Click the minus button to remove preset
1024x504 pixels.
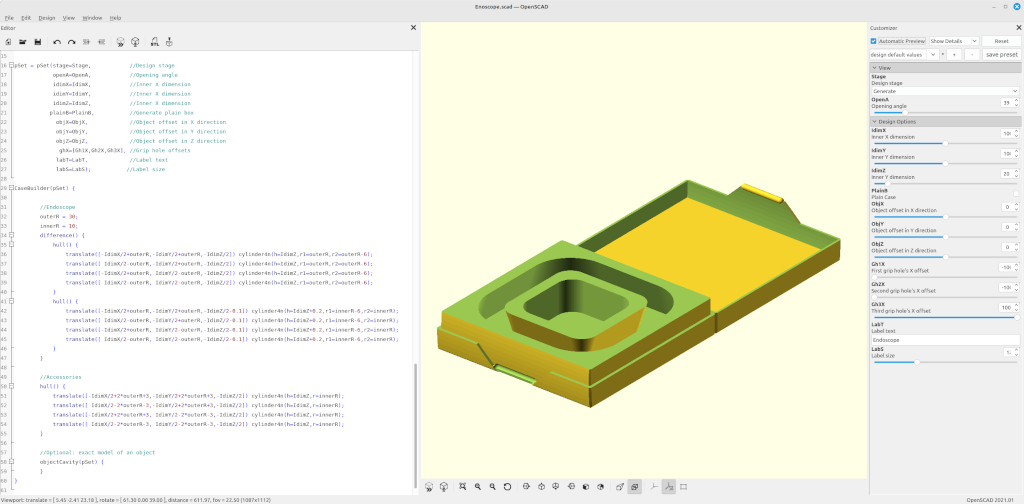pos(972,55)
